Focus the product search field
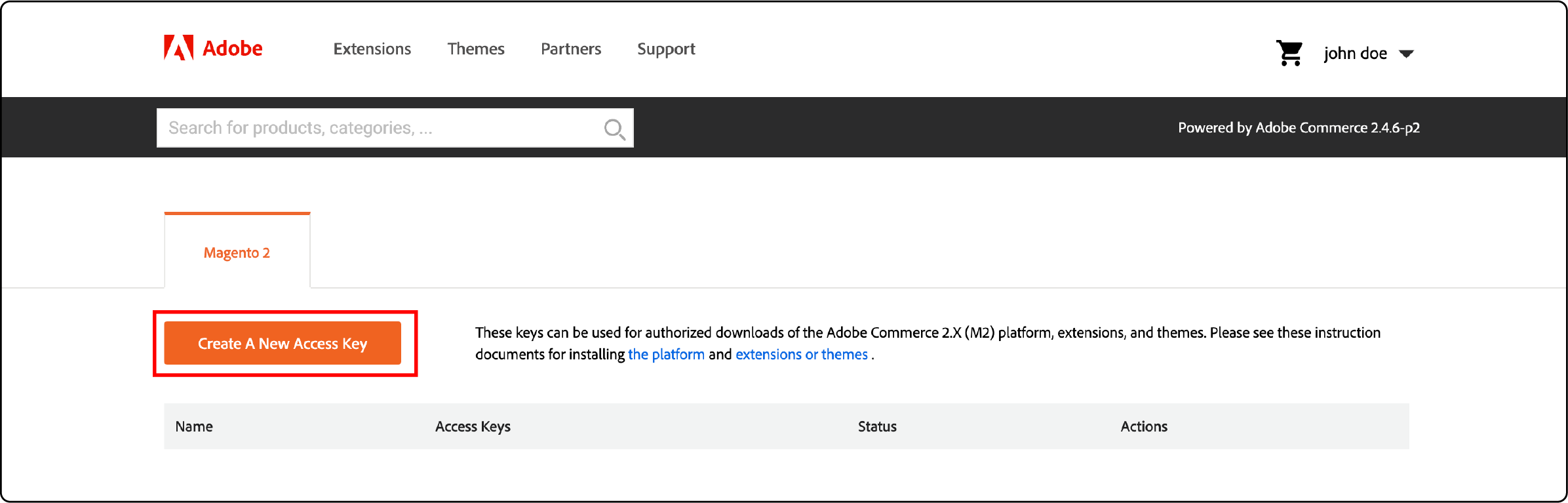 pos(395,128)
